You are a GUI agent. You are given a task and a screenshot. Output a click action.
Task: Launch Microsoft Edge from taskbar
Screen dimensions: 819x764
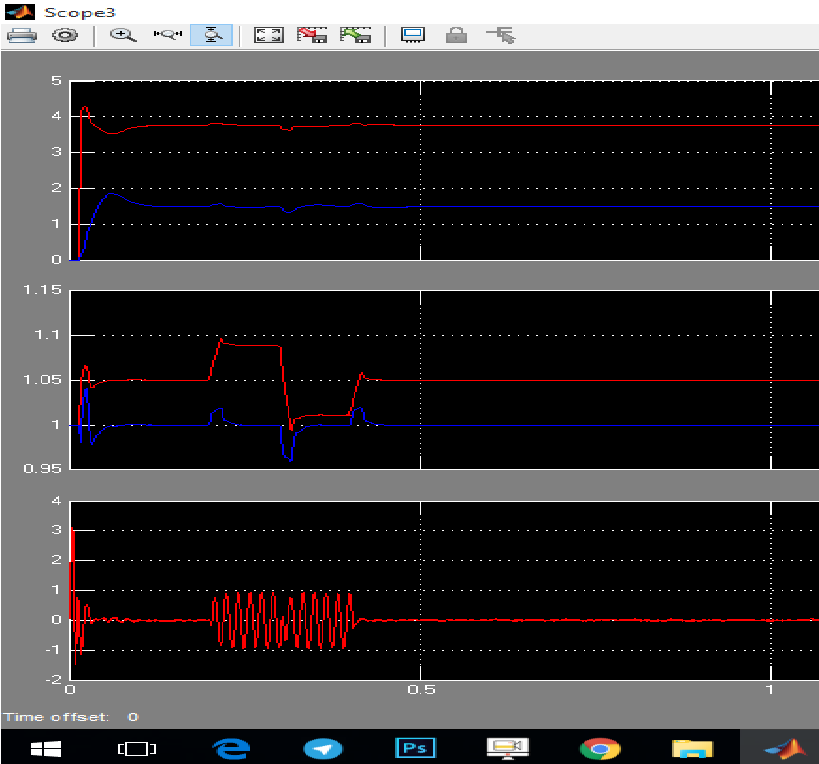(x=229, y=747)
